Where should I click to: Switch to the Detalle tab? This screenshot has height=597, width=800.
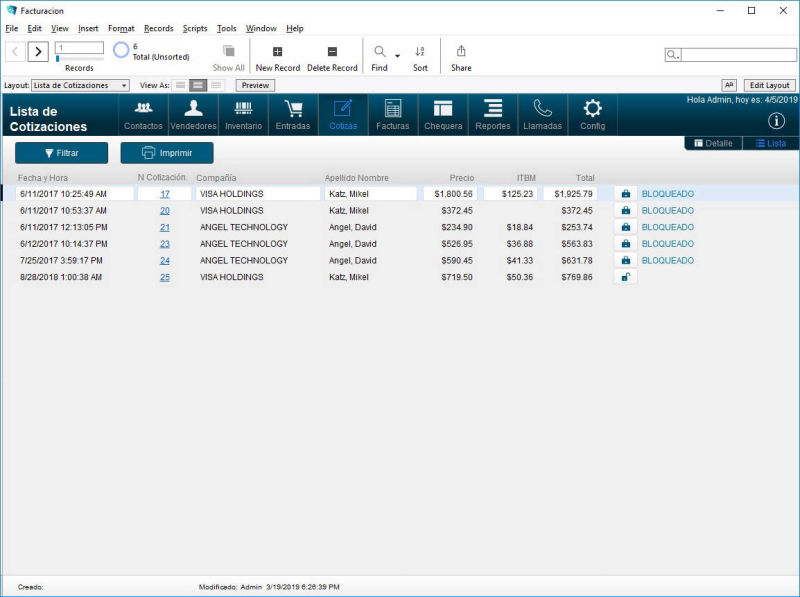pyautogui.click(x=713, y=143)
